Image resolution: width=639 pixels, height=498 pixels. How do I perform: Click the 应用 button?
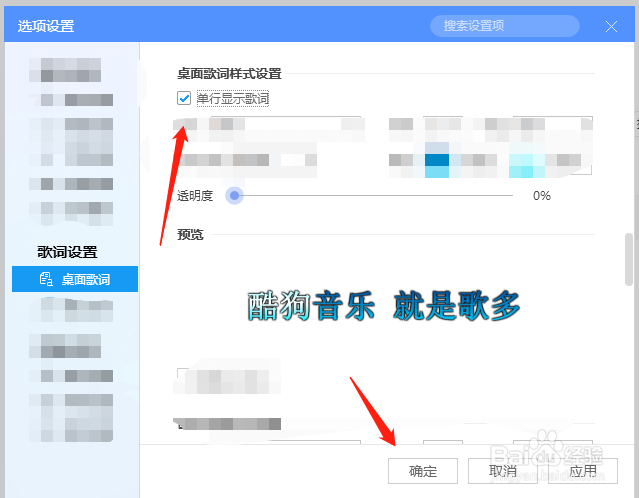pos(583,471)
